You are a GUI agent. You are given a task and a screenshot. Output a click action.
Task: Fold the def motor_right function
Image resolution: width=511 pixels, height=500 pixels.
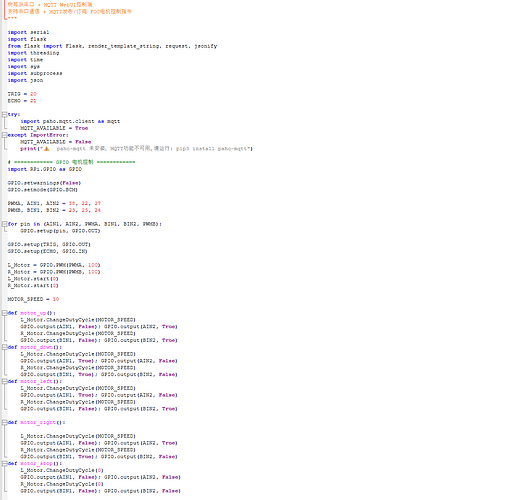click(x=4, y=423)
